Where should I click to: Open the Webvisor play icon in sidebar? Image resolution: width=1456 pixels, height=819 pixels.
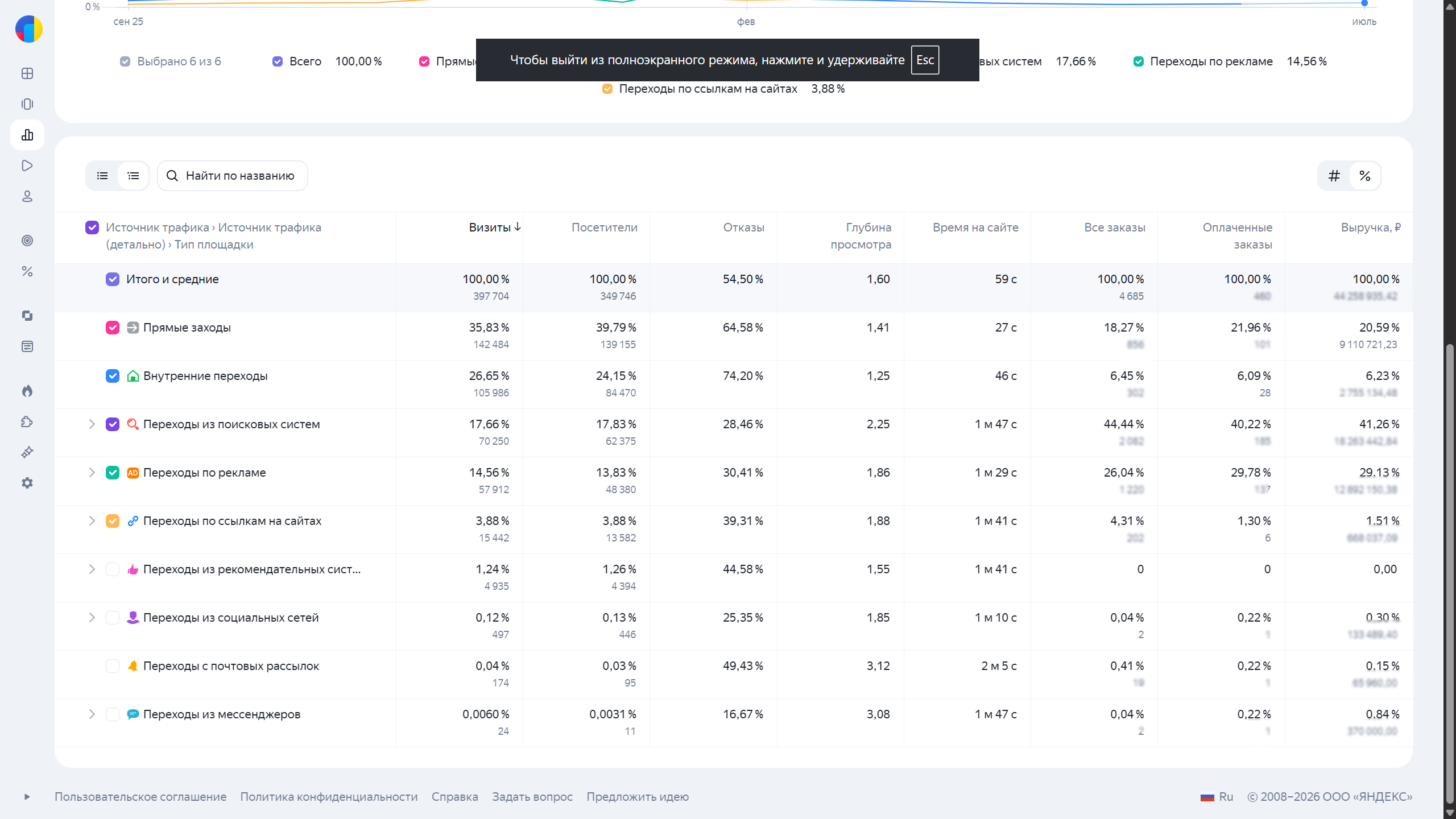(27, 166)
